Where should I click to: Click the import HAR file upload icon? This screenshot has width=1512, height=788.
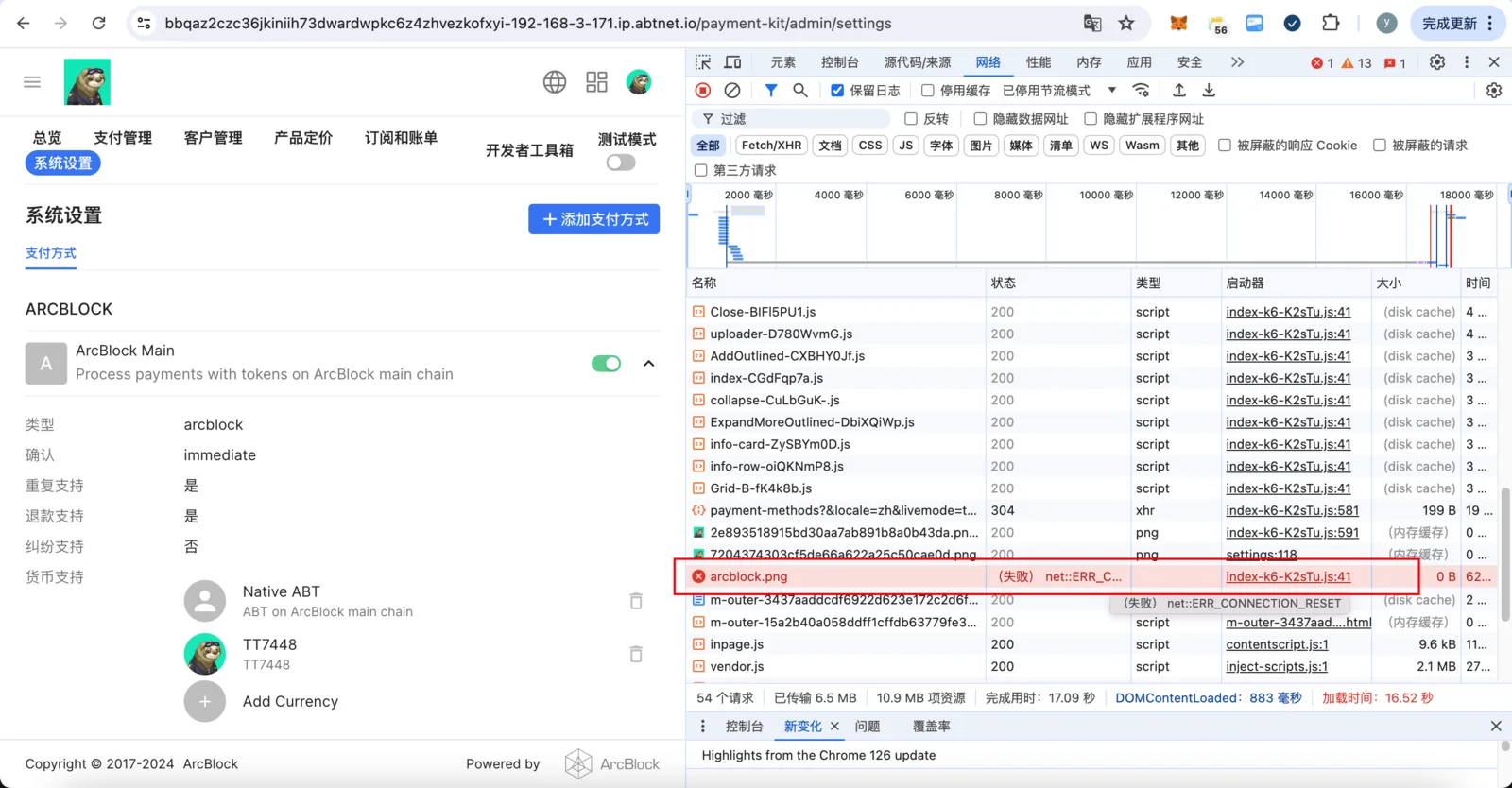click(1179, 91)
